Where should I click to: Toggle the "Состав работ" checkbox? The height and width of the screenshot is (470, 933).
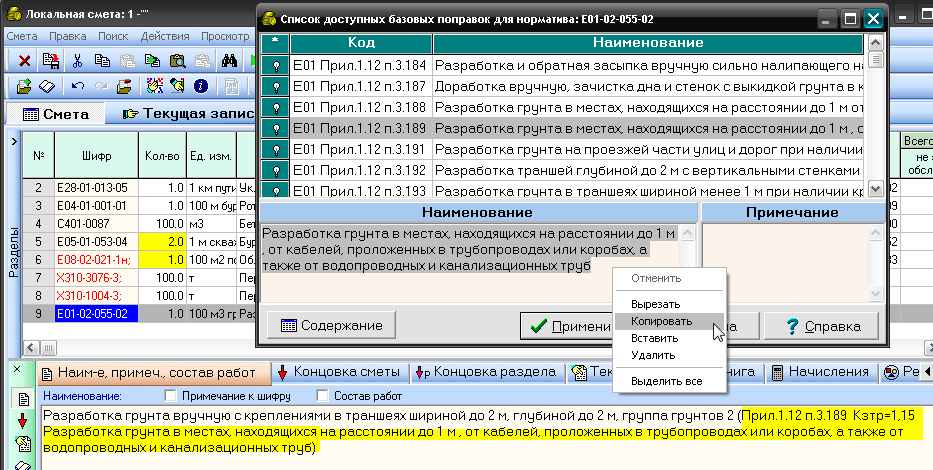(322, 395)
